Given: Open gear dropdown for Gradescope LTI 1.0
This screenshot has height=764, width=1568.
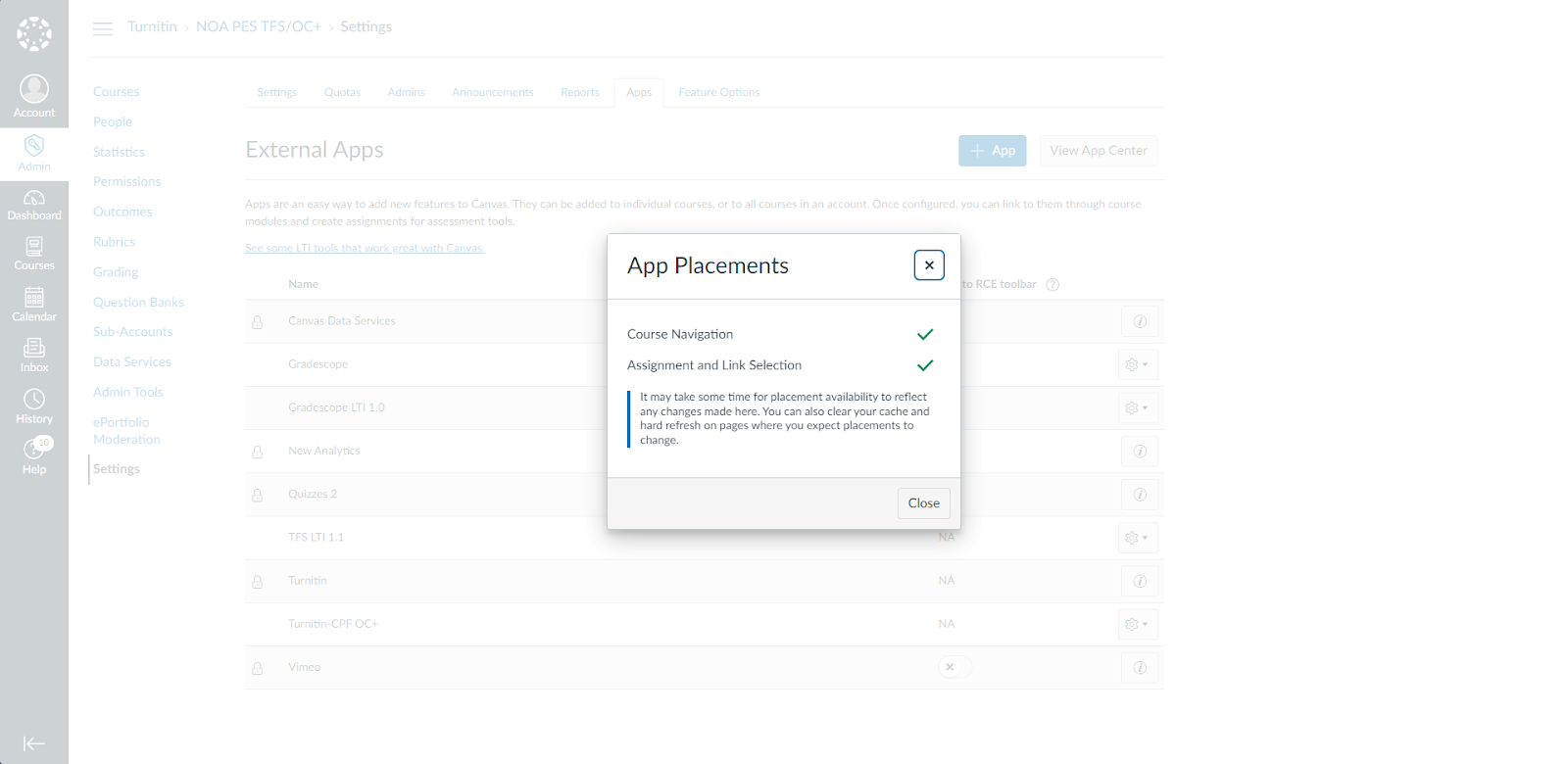Looking at the screenshot, I should 1138,408.
